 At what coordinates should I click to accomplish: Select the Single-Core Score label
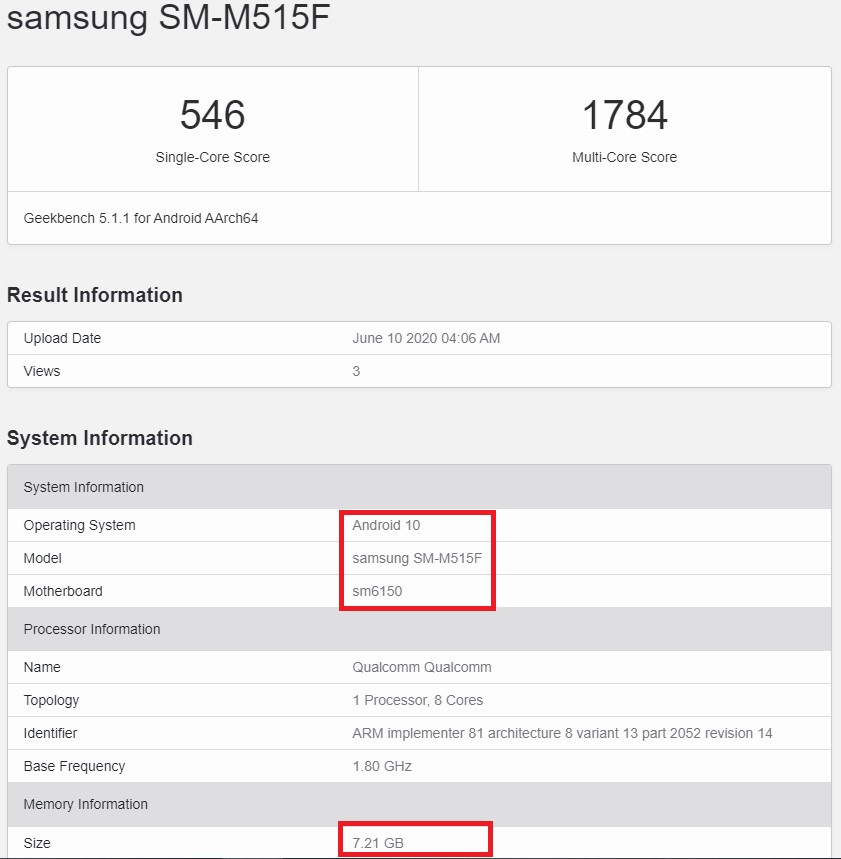click(x=212, y=157)
